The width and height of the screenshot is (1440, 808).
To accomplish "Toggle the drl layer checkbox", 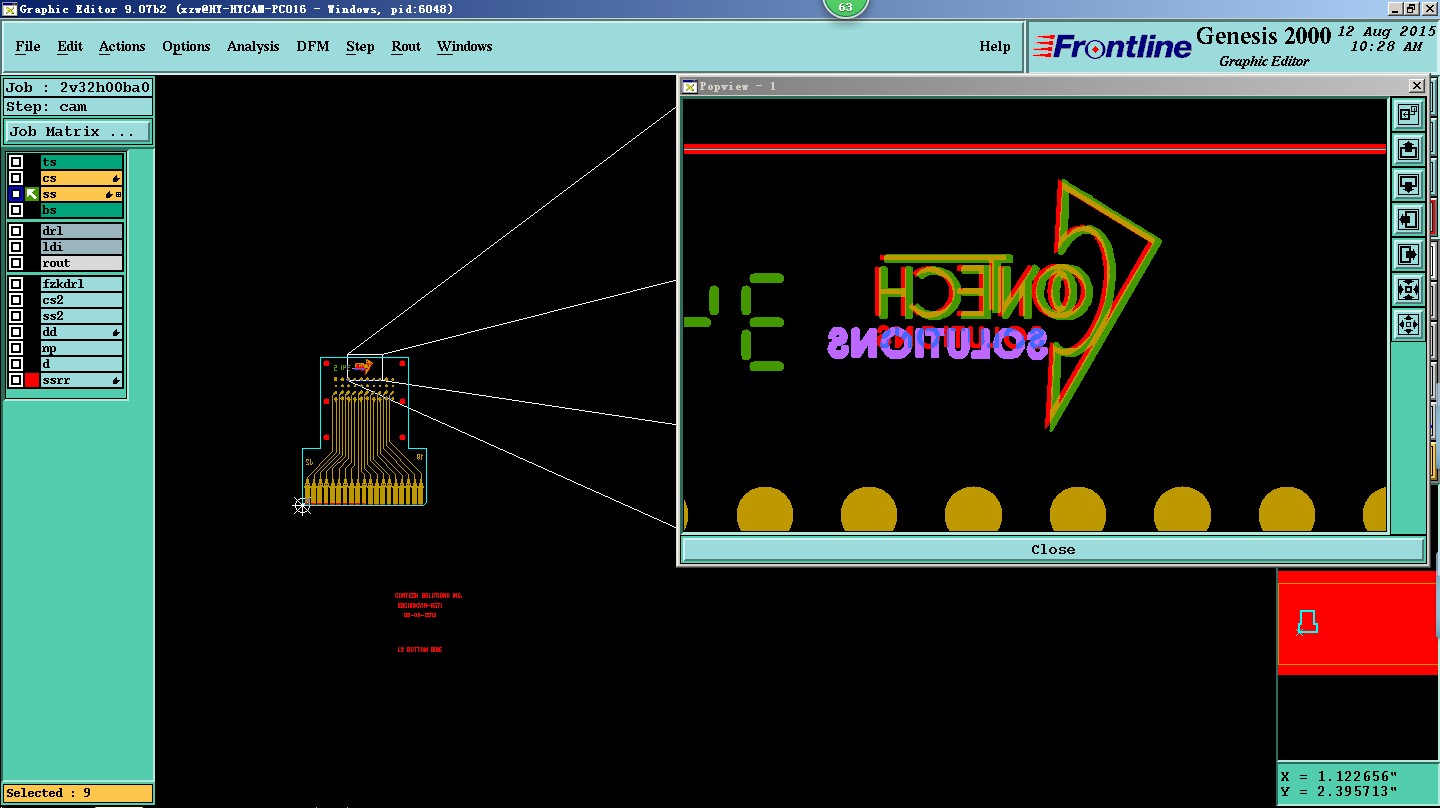I will (16, 231).
